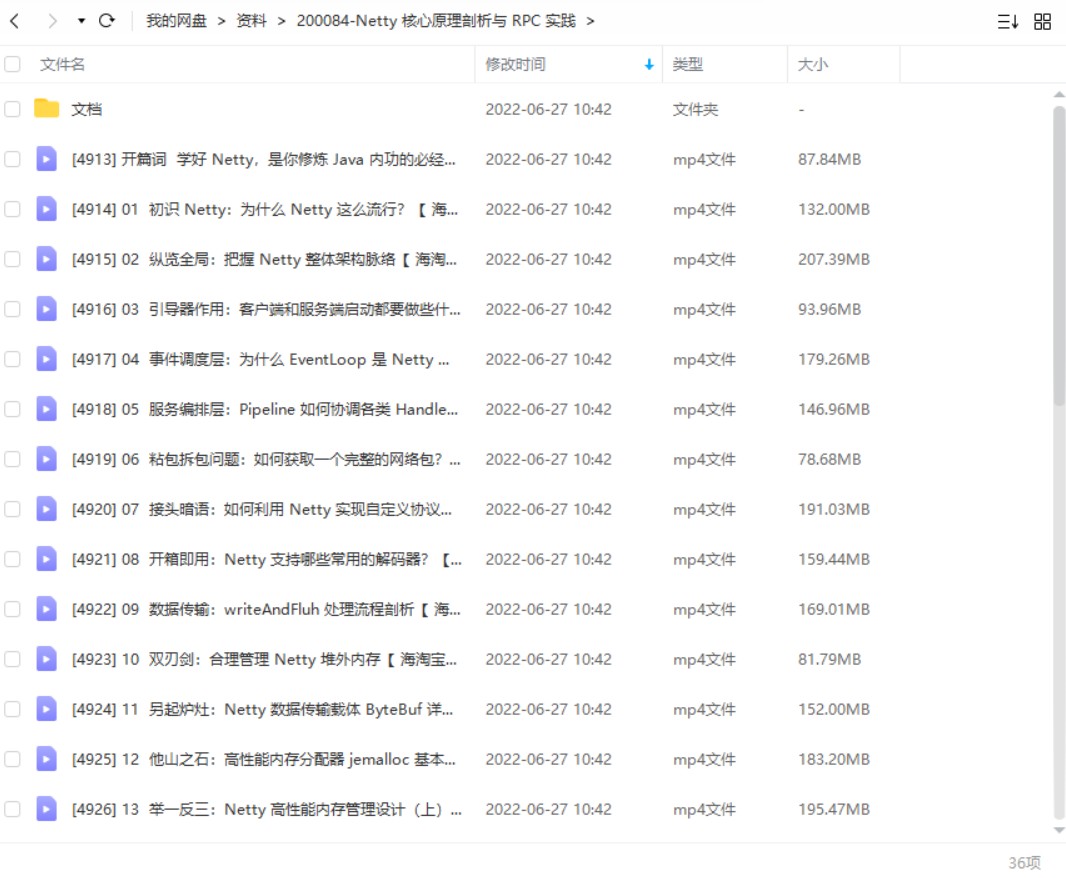
Task: Check the [4919] 06 file checkbox
Action: coord(12,459)
